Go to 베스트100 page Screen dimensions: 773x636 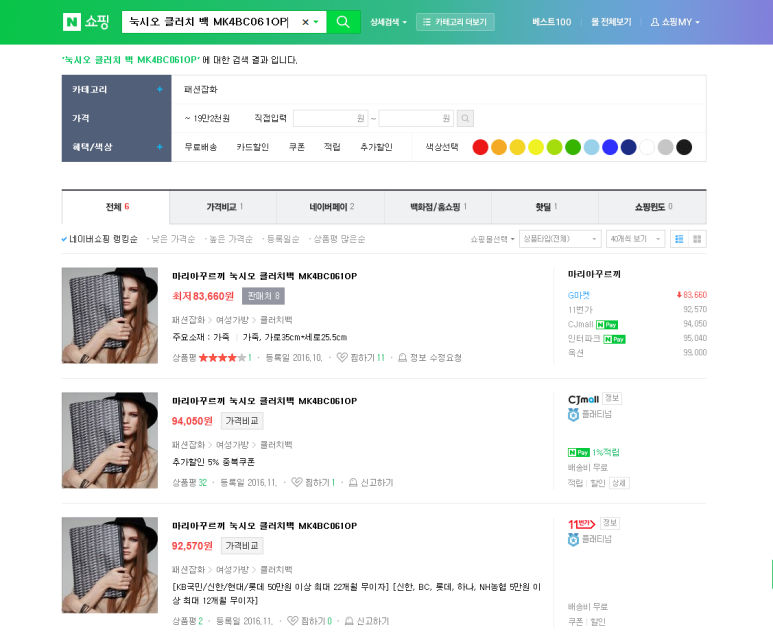tap(552, 22)
